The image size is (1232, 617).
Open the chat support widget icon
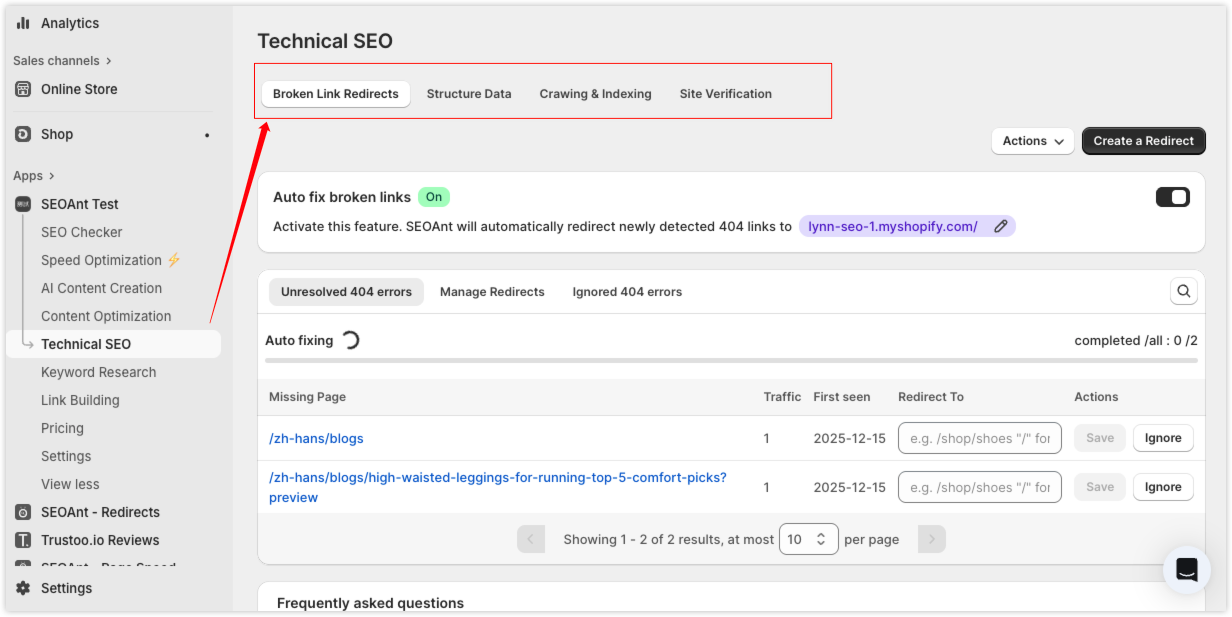[1186, 570]
